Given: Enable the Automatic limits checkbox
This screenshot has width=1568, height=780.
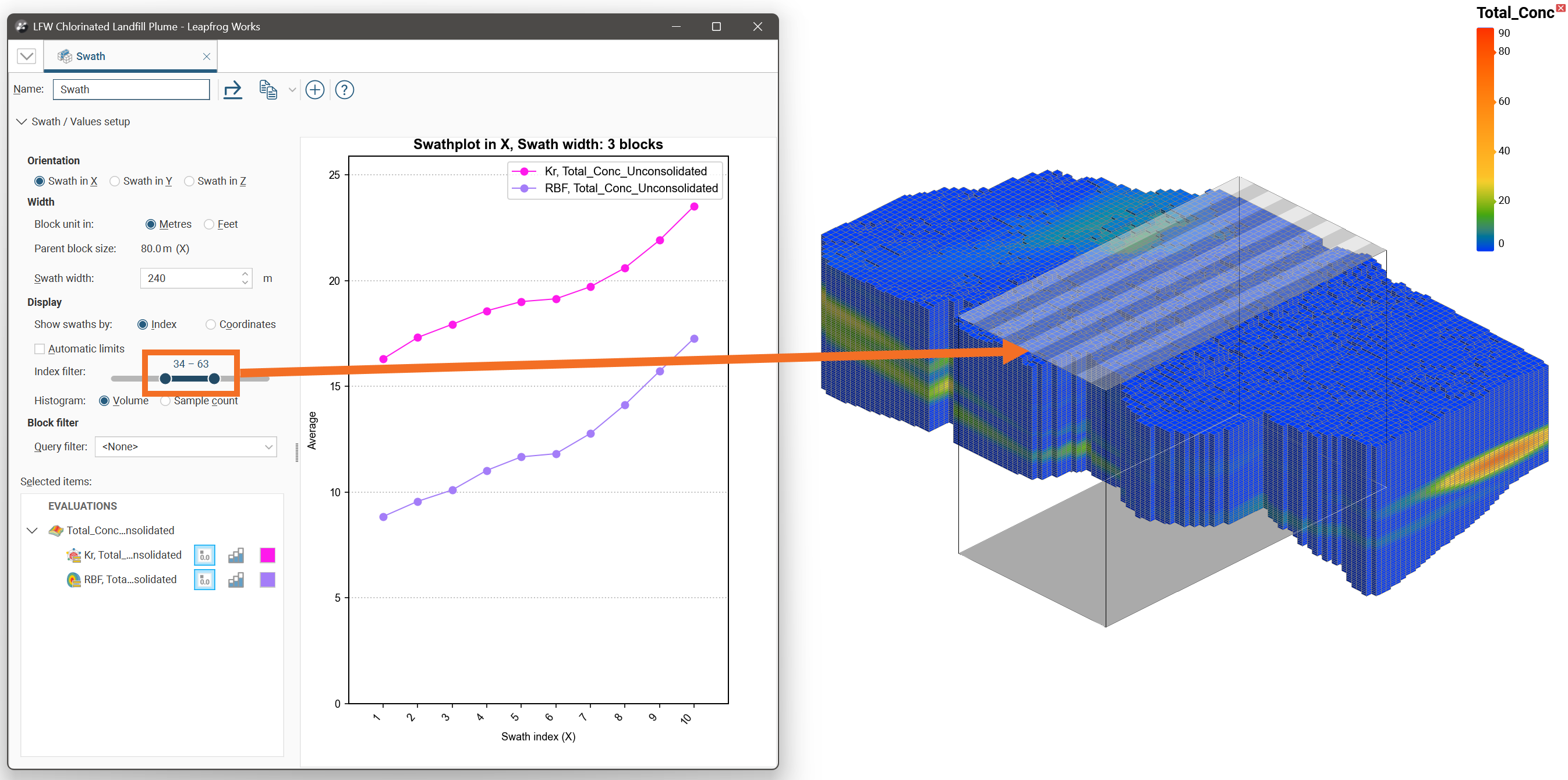Looking at the screenshot, I should pos(40,349).
